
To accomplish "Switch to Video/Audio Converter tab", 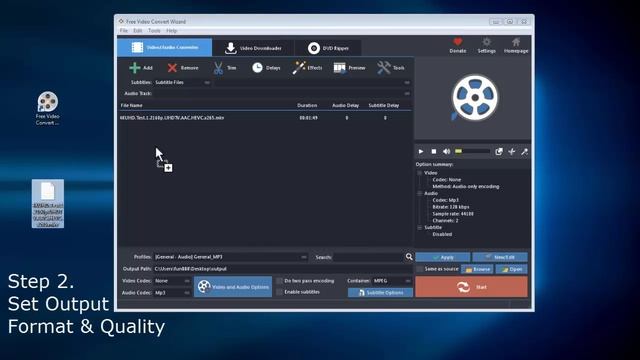I will pos(164,47).
